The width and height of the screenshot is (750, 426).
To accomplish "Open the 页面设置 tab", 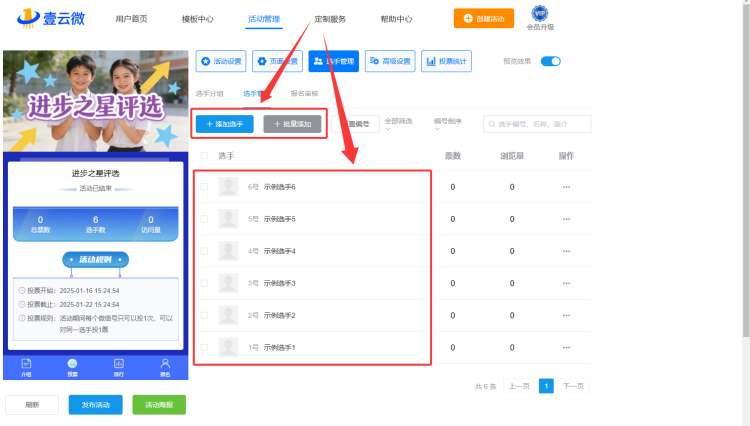I will (277, 61).
